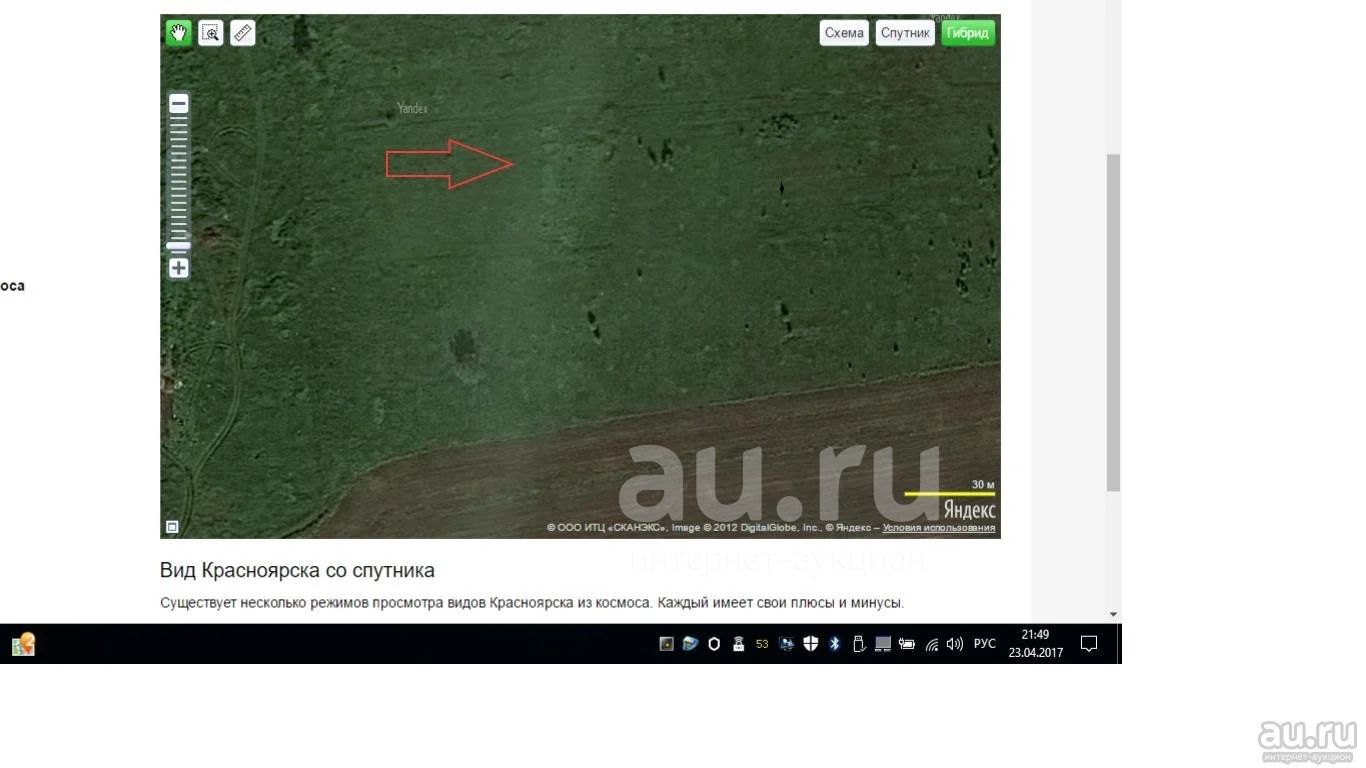Open the Wi-Fi network tray icon
The width and height of the screenshot is (1366, 768).
click(x=932, y=644)
